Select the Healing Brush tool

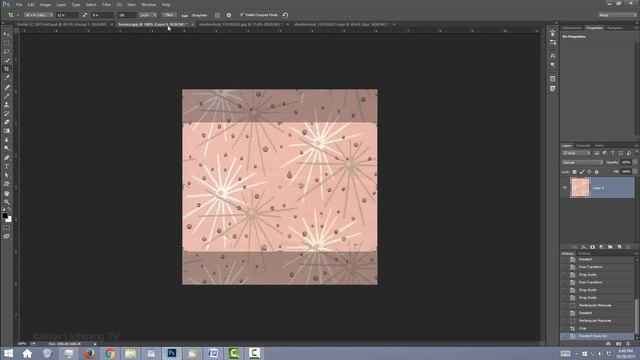[7, 87]
